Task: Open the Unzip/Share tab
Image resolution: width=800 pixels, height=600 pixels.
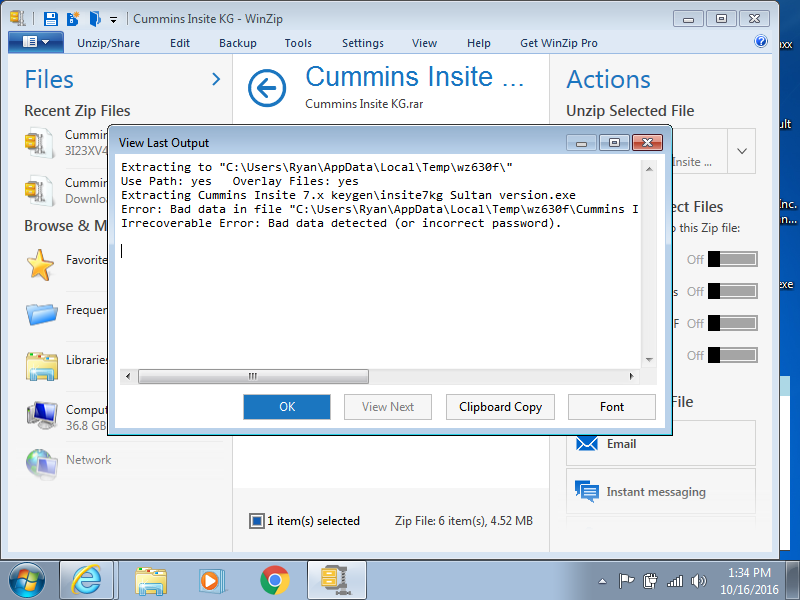Action: (108, 43)
